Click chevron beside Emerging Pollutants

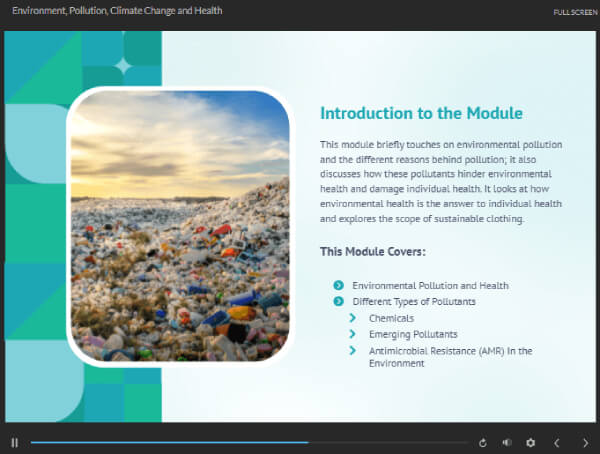click(353, 334)
